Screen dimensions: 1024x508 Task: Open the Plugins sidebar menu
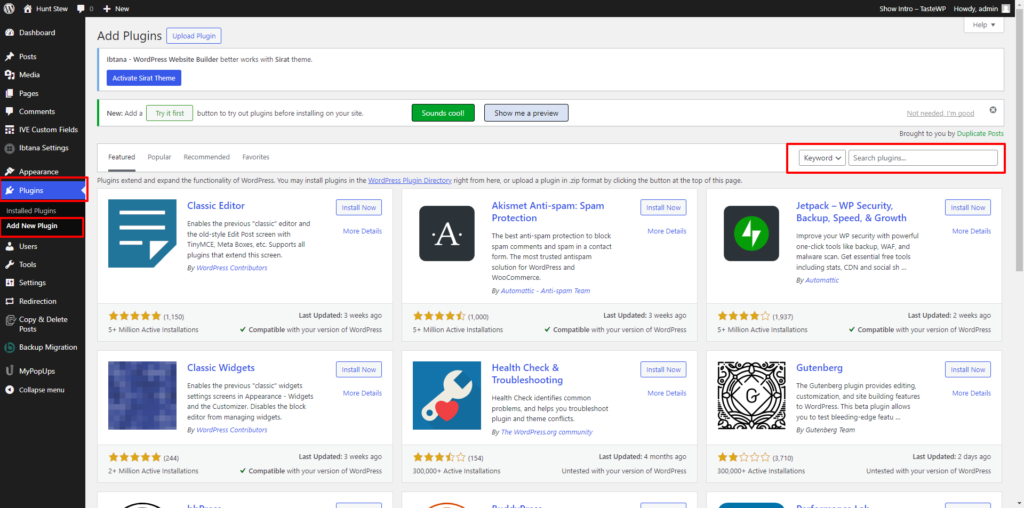(42, 191)
